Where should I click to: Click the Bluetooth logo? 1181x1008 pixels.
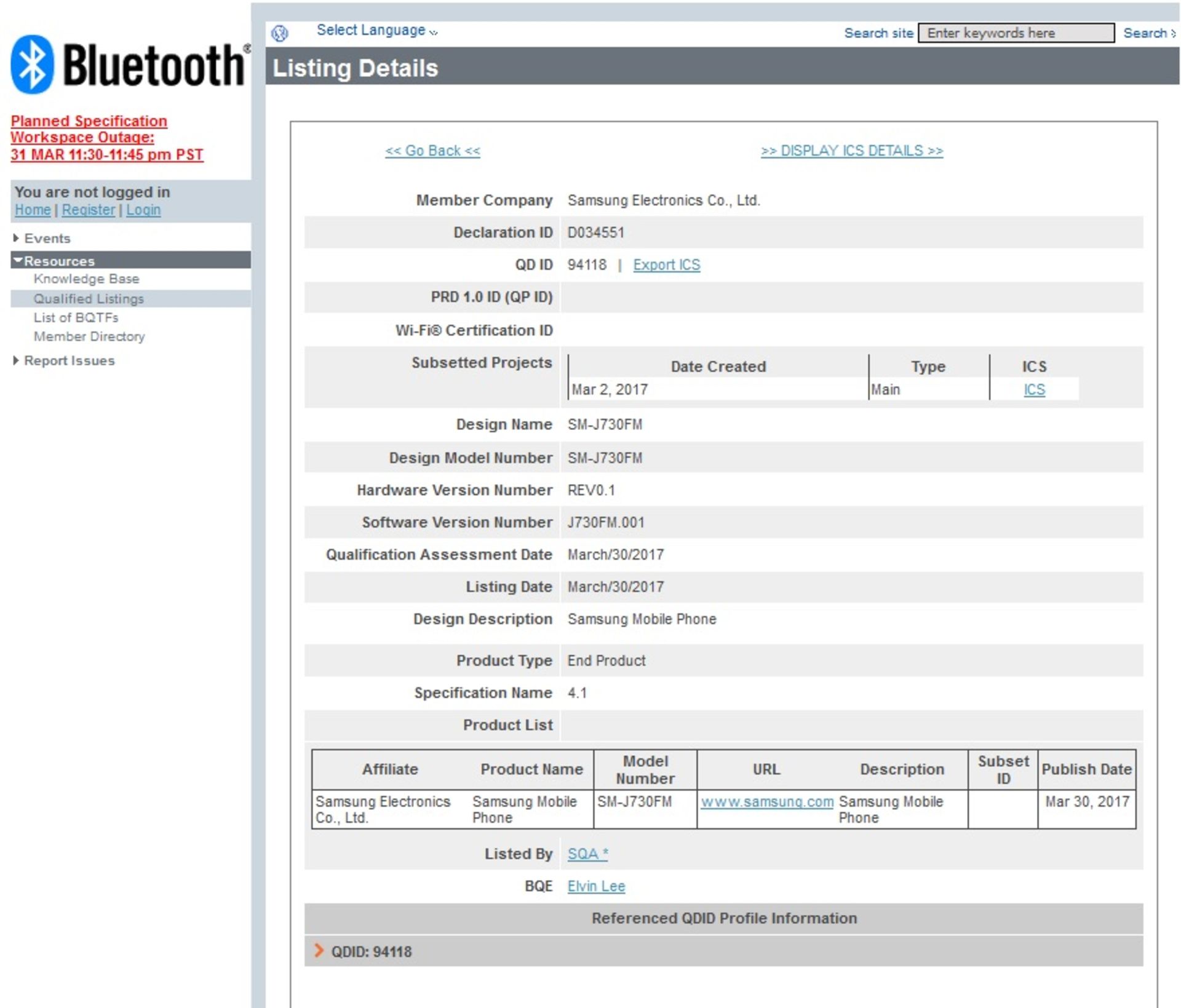(x=129, y=65)
